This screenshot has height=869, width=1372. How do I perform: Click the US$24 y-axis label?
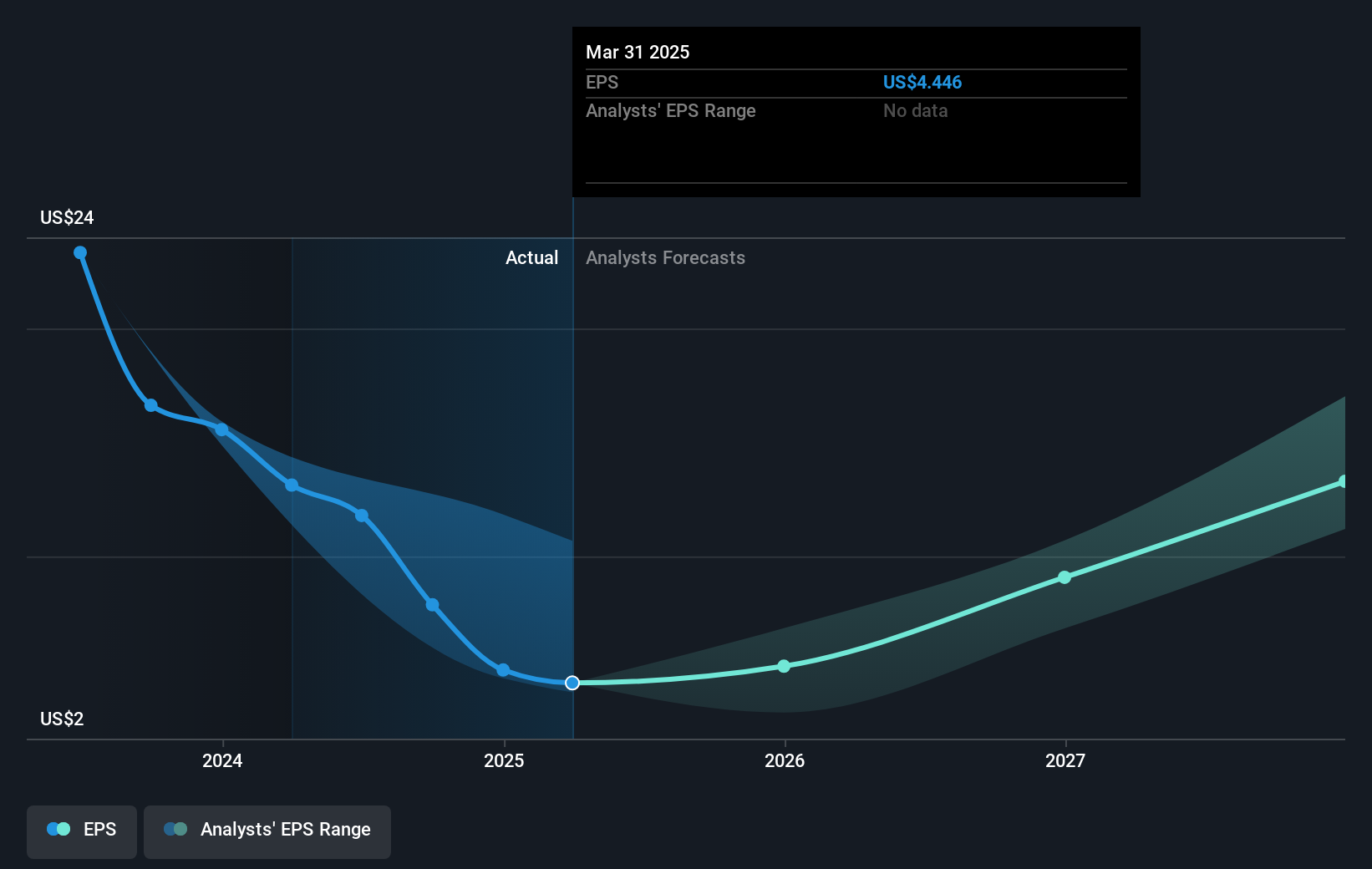click(67, 217)
